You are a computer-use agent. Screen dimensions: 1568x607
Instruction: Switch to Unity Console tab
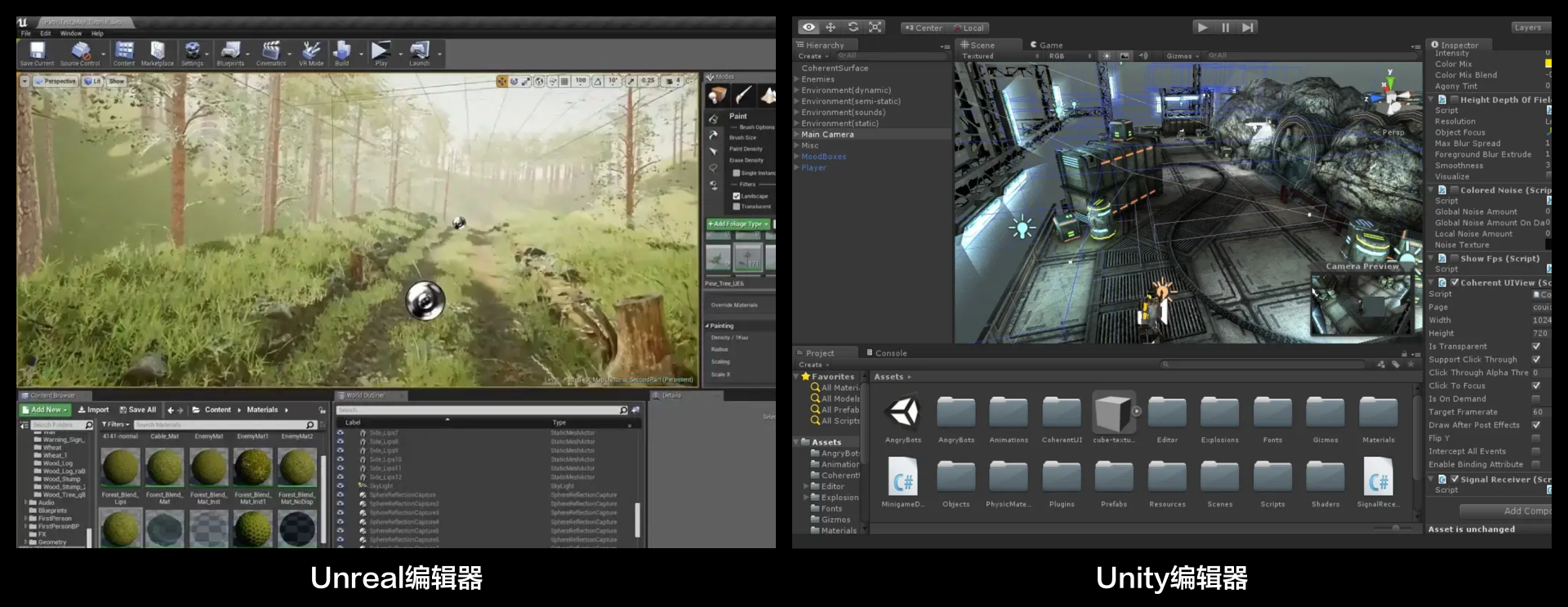[x=887, y=354]
